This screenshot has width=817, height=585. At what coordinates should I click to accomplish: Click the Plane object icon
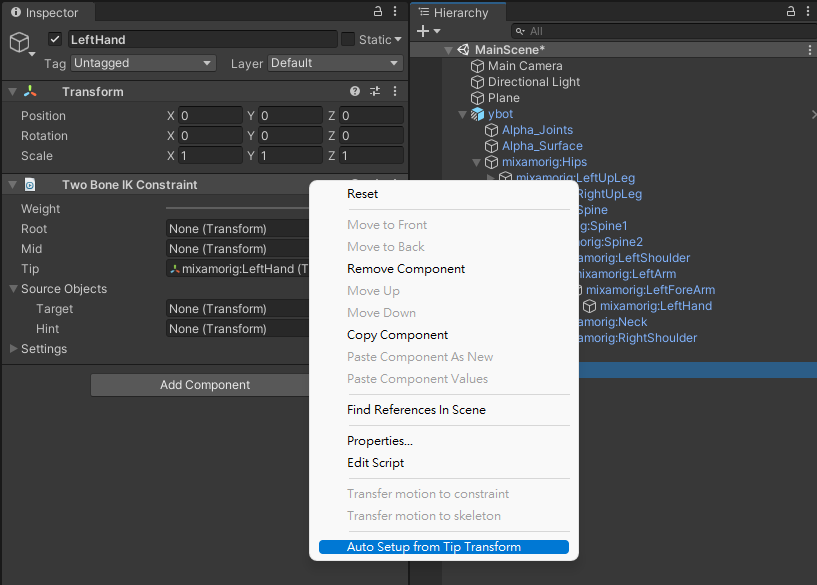477,98
